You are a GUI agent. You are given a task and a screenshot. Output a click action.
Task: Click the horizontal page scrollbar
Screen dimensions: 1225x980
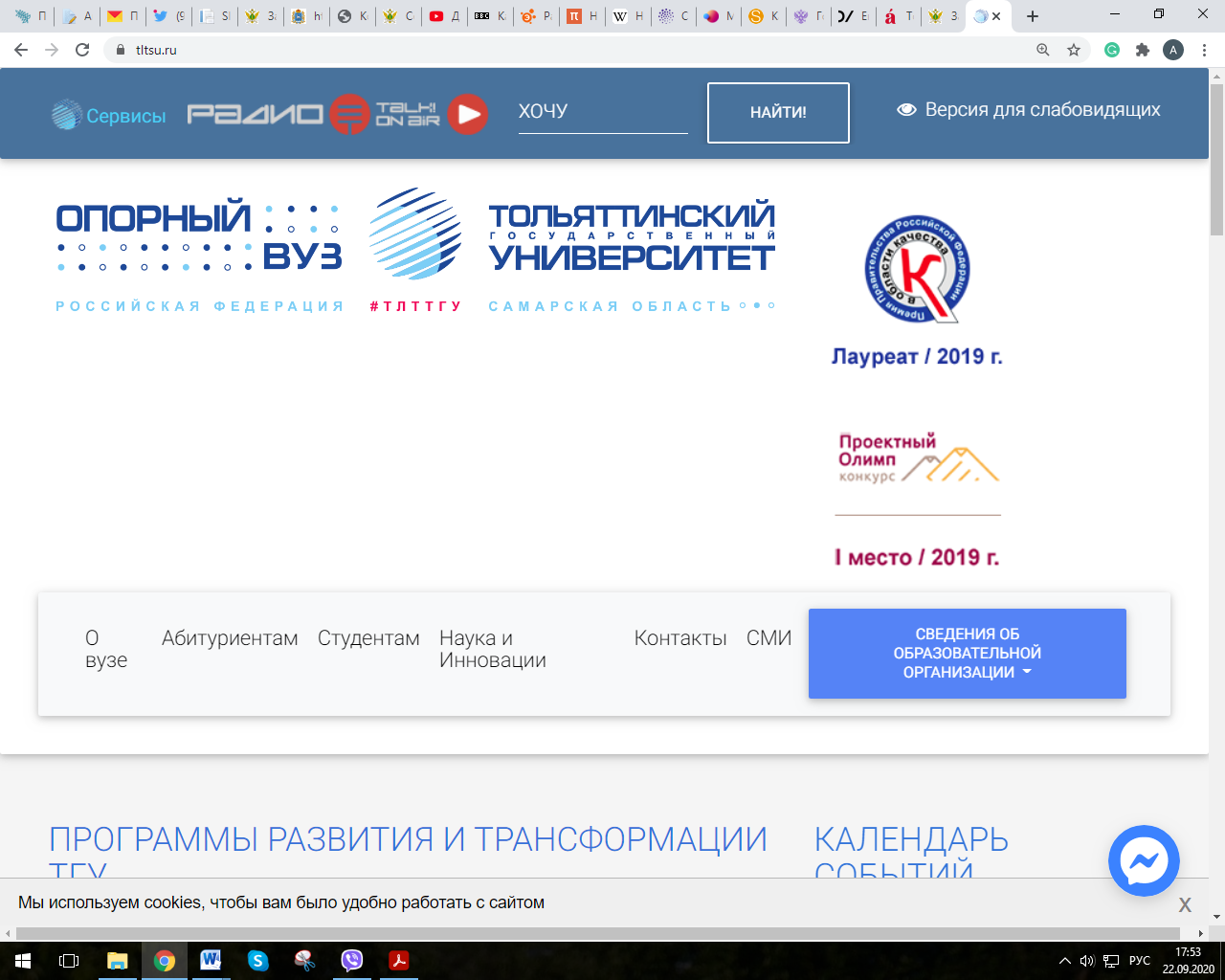coord(598,934)
